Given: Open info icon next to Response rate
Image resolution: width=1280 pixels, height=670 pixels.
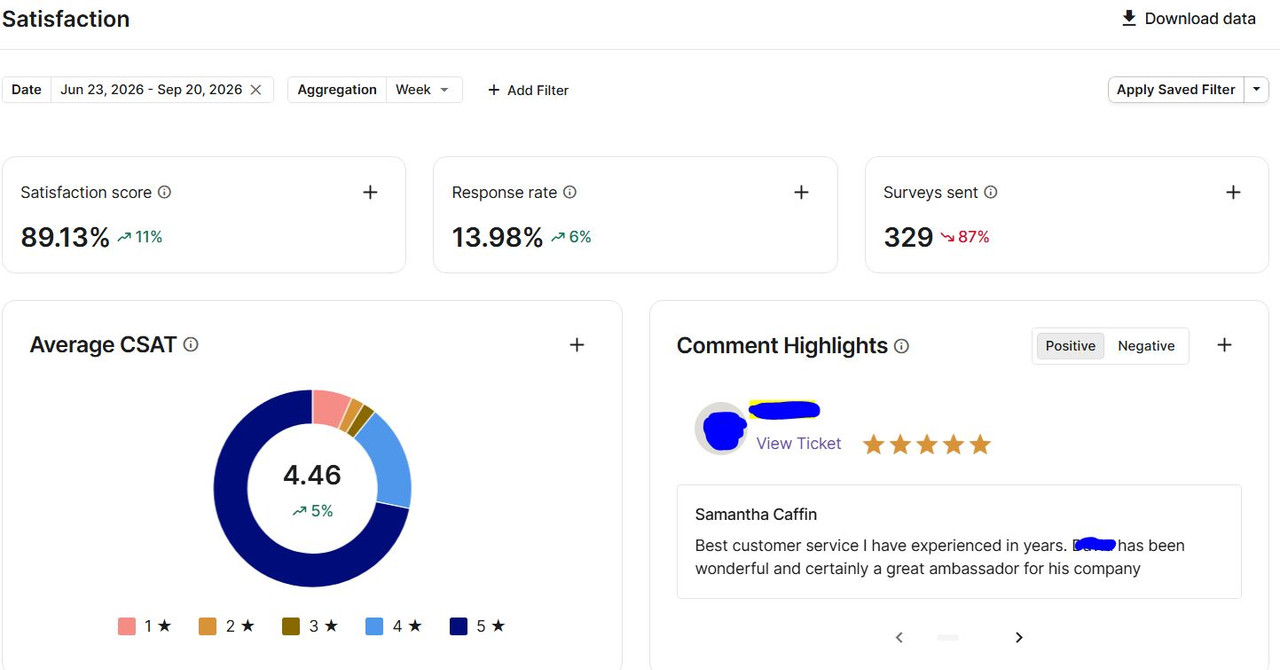Looking at the screenshot, I should [x=570, y=192].
